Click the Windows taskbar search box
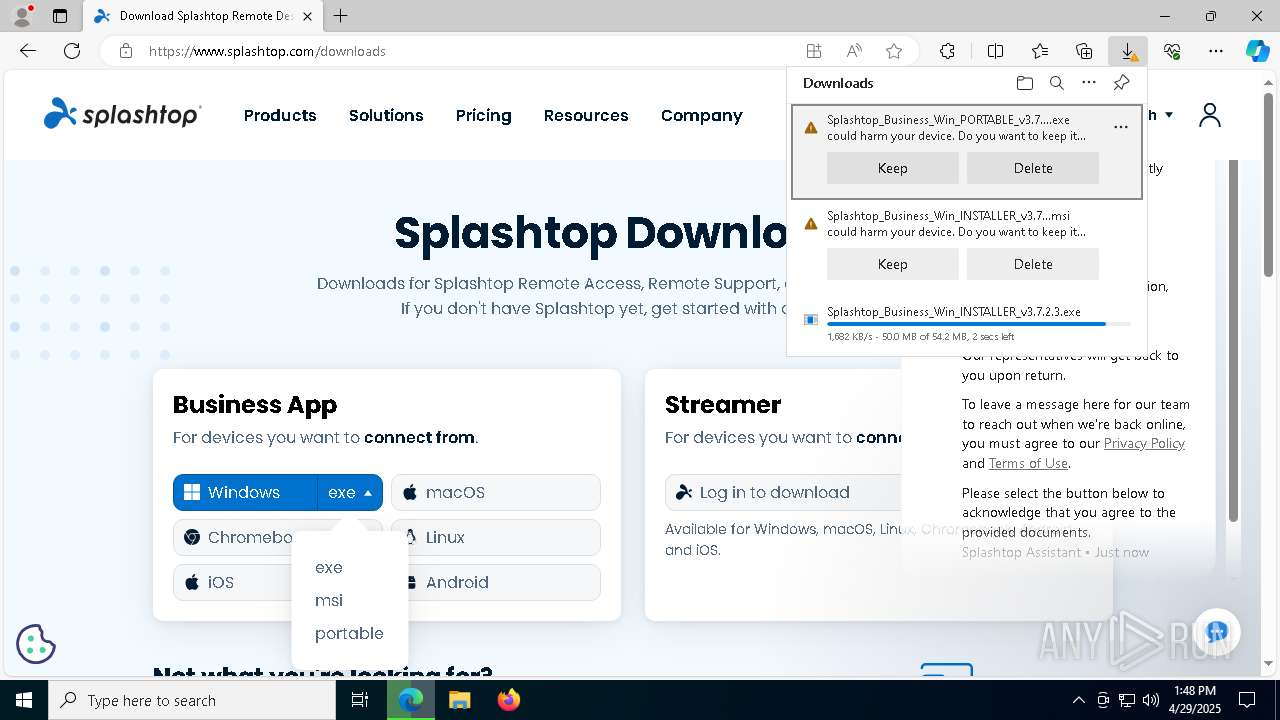The height and width of the screenshot is (720, 1280). (x=192, y=700)
